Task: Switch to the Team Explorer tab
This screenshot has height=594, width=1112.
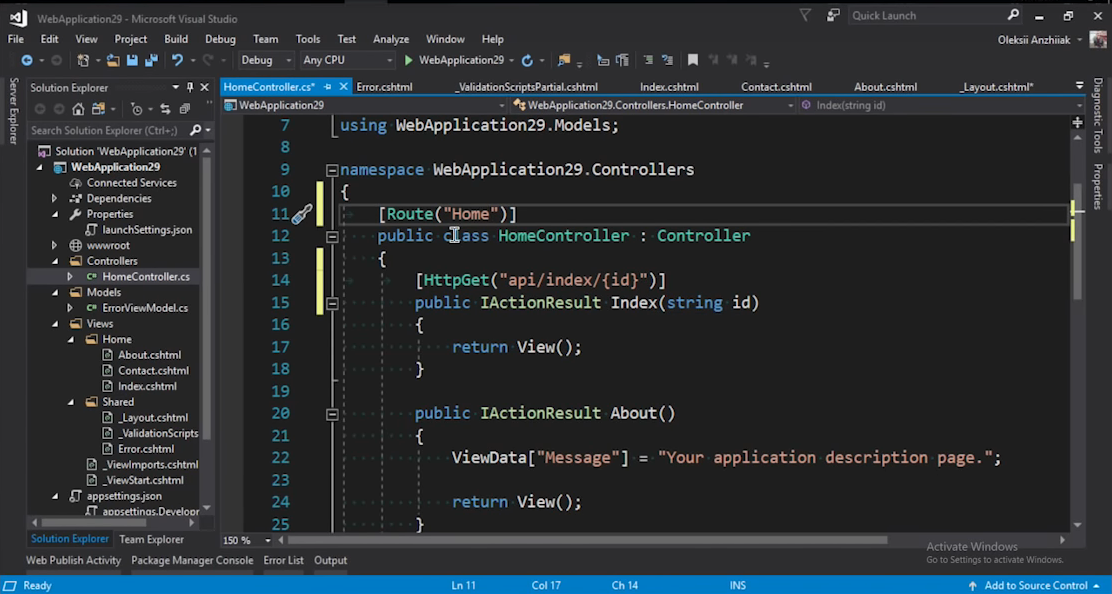Action: tap(151, 539)
